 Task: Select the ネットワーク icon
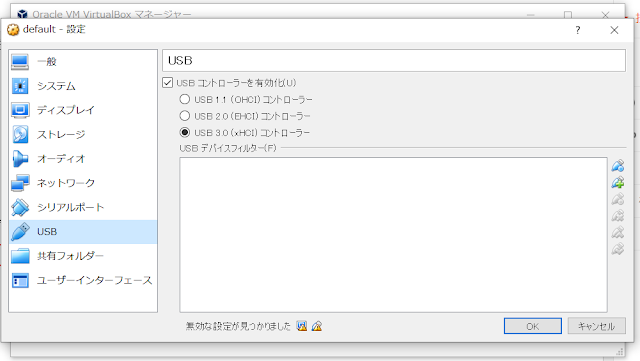point(20,183)
